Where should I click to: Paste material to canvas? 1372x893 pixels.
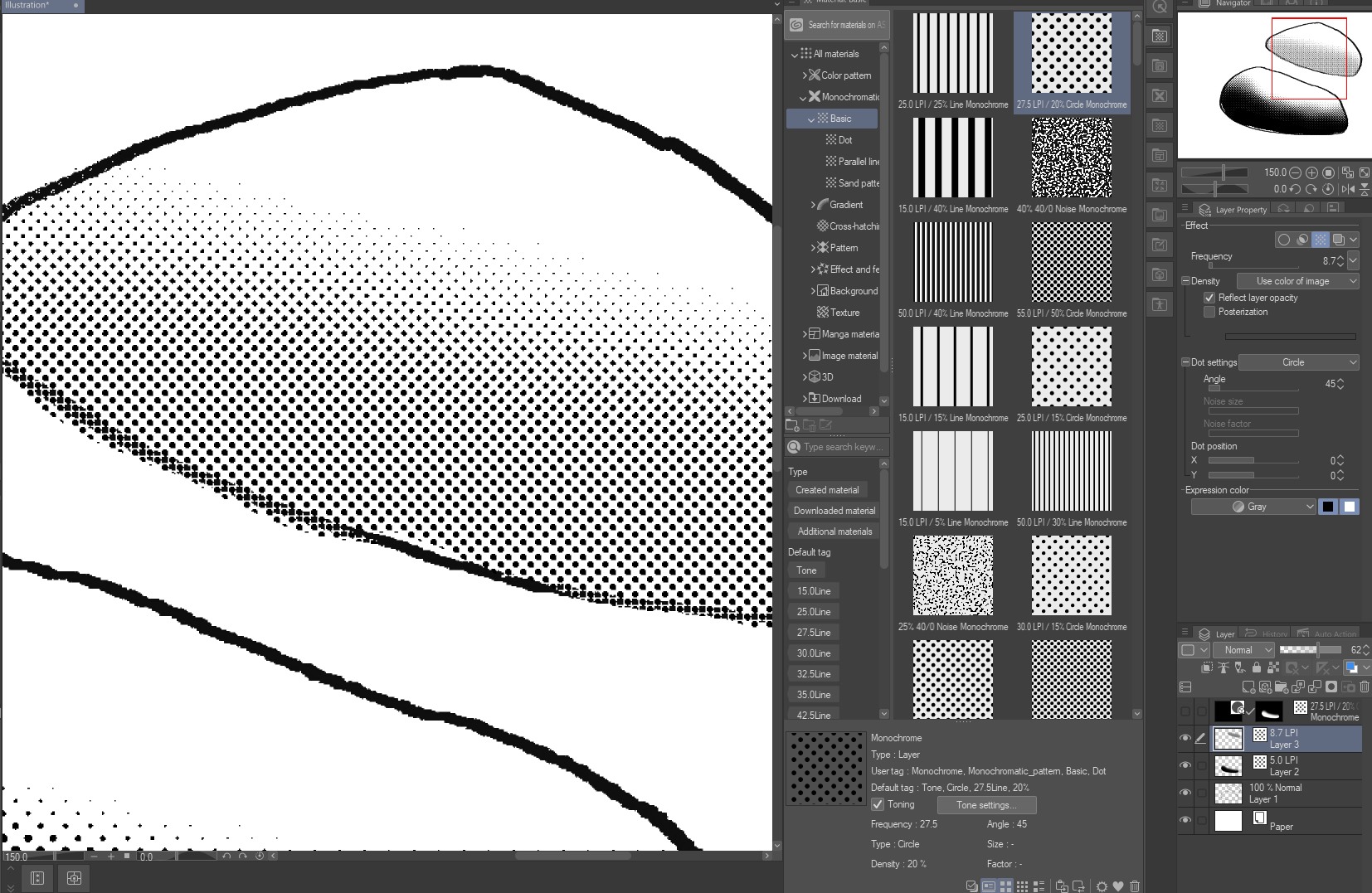tap(1062, 886)
